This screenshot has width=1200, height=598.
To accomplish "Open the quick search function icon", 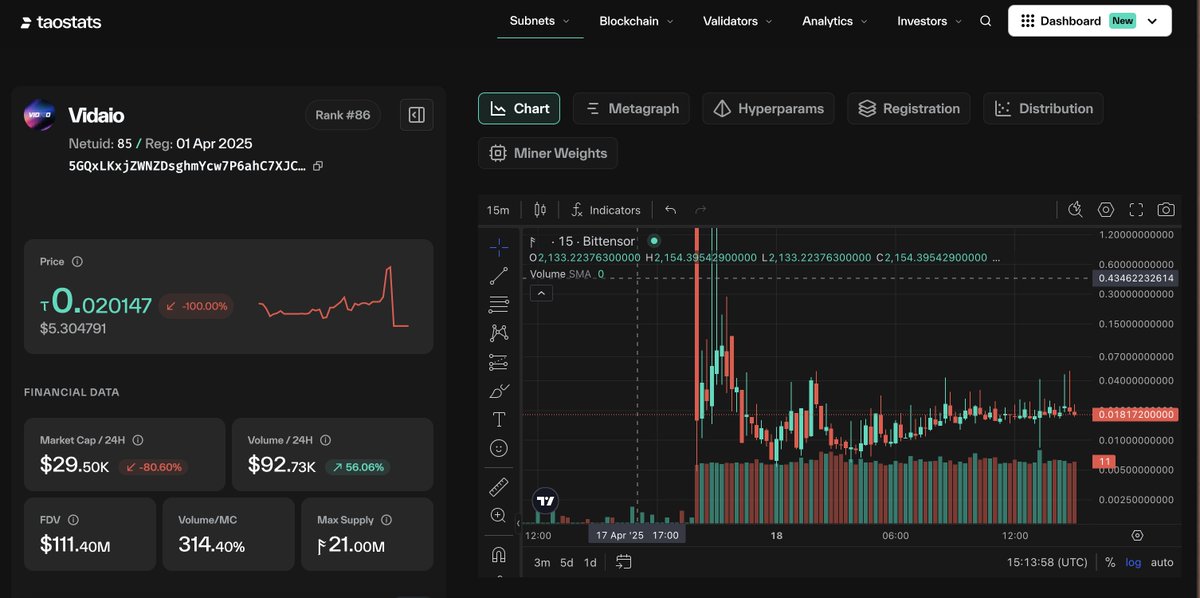I will 1076,210.
